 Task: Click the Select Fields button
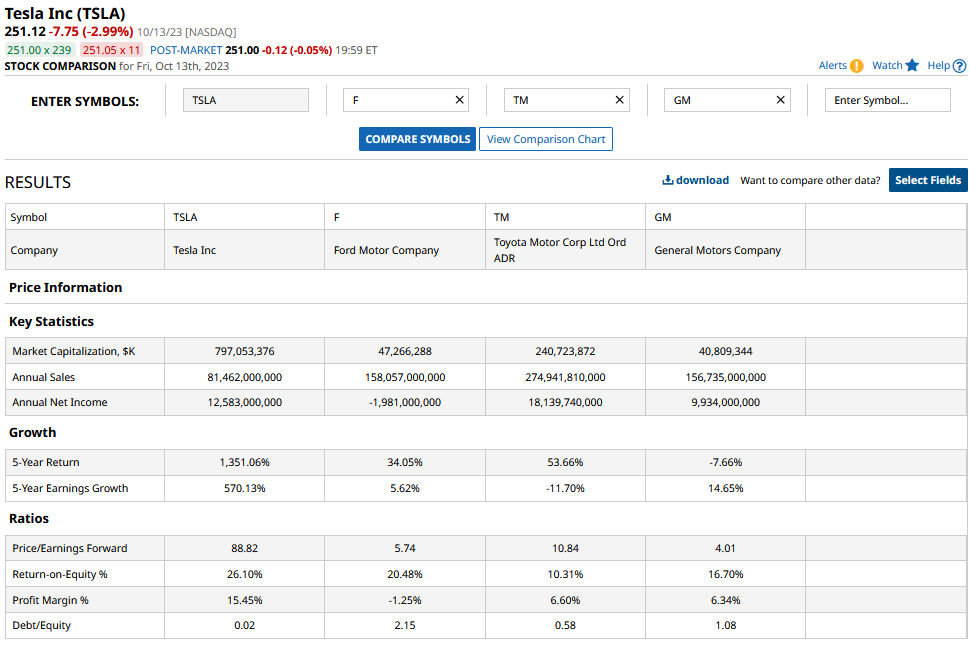pyautogui.click(x=928, y=180)
